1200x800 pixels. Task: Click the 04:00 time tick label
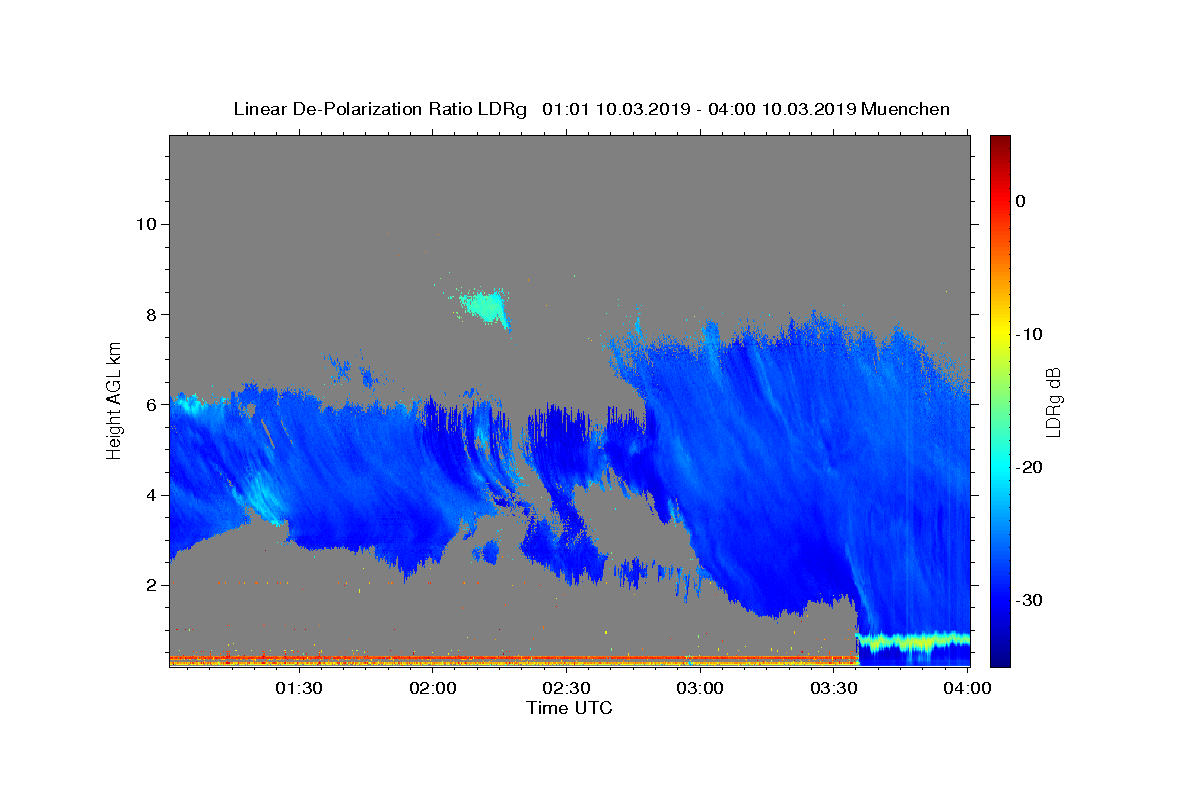967,688
